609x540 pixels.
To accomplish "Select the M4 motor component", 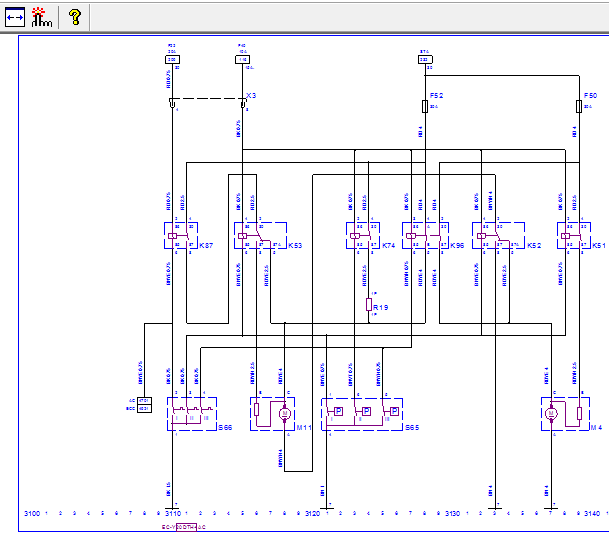I will tap(566, 414).
